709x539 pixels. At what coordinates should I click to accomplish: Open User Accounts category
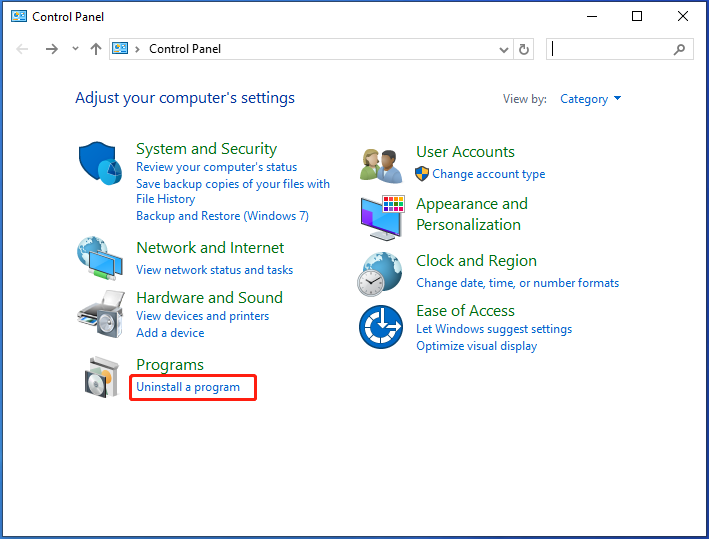click(x=465, y=151)
